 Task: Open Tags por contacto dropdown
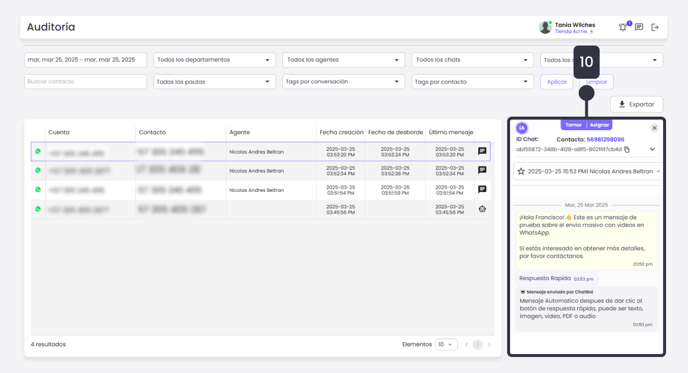pos(472,82)
